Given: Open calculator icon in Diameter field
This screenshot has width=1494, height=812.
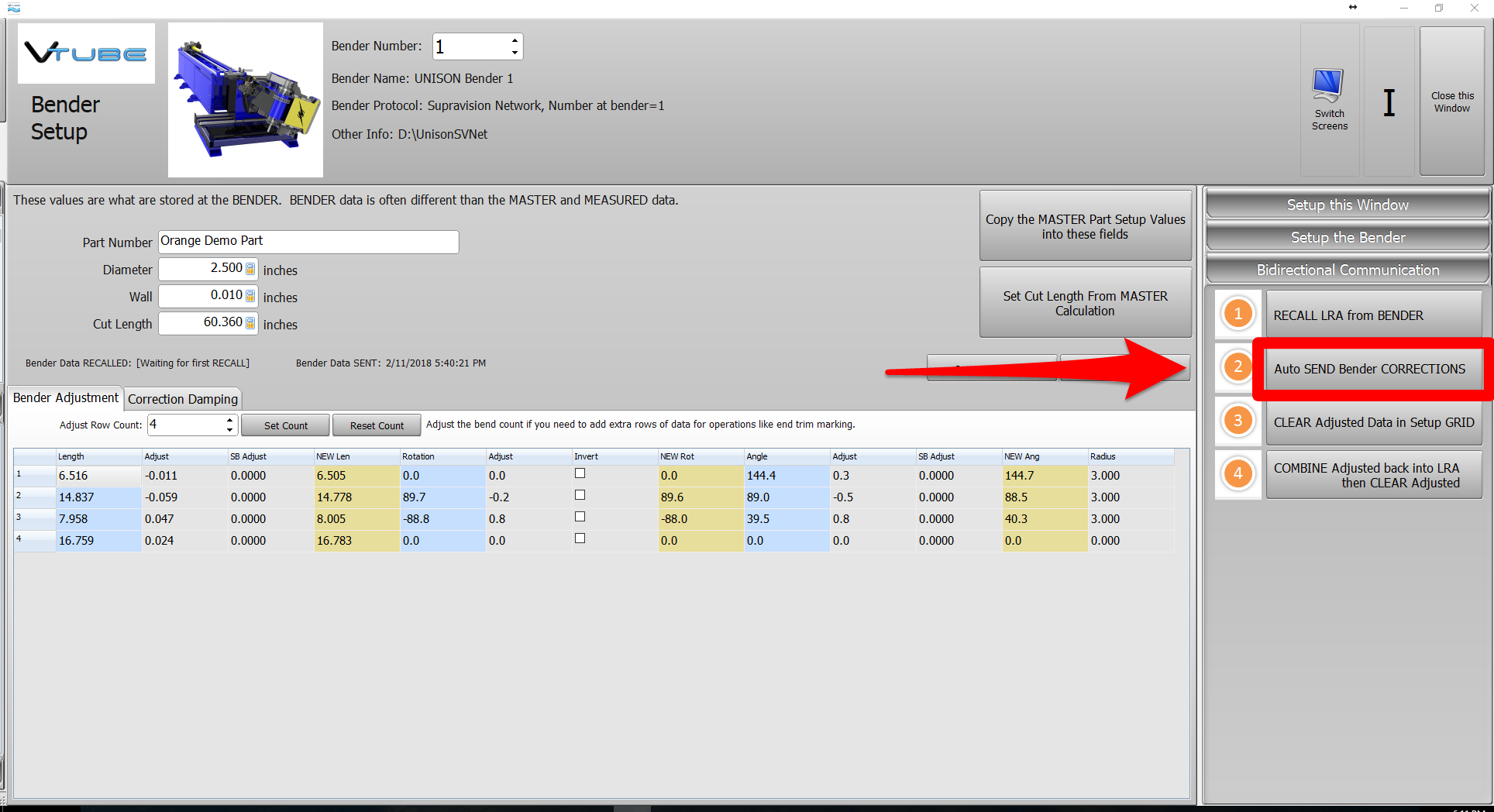Looking at the screenshot, I should (250, 269).
